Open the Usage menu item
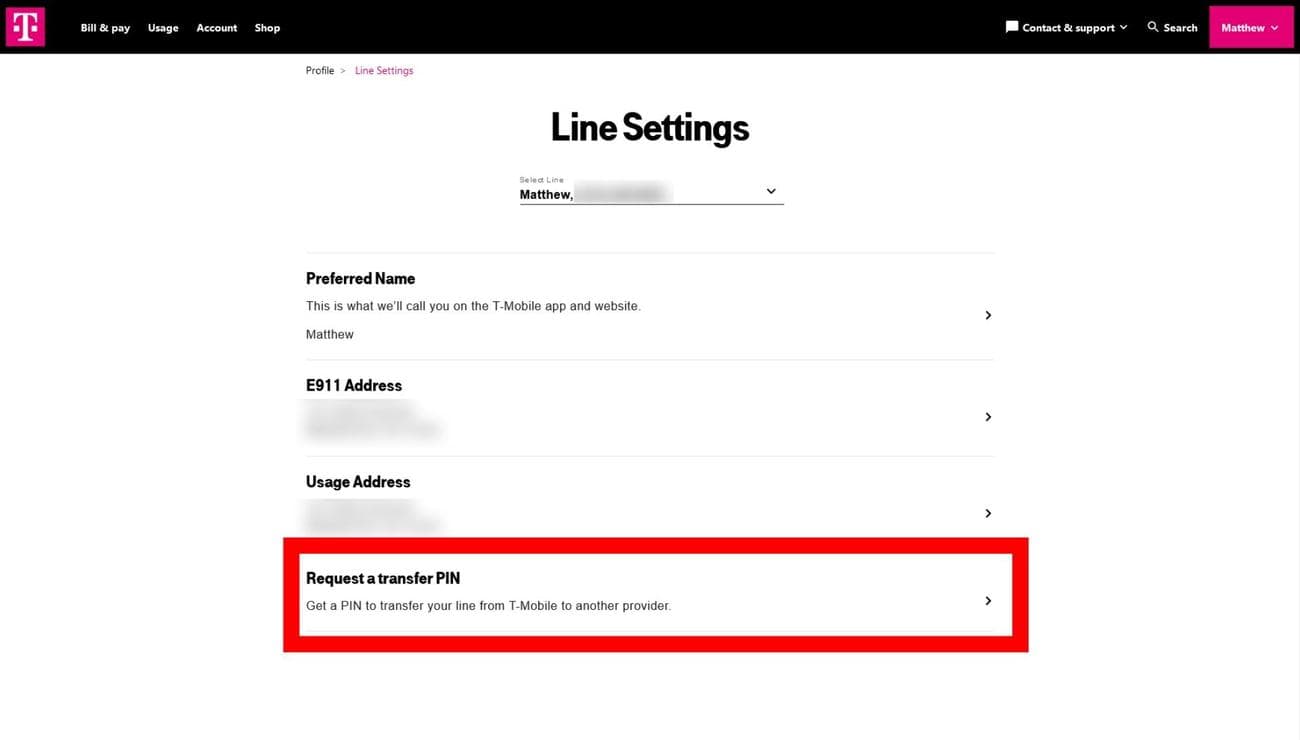The image size is (1300, 740). point(163,28)
